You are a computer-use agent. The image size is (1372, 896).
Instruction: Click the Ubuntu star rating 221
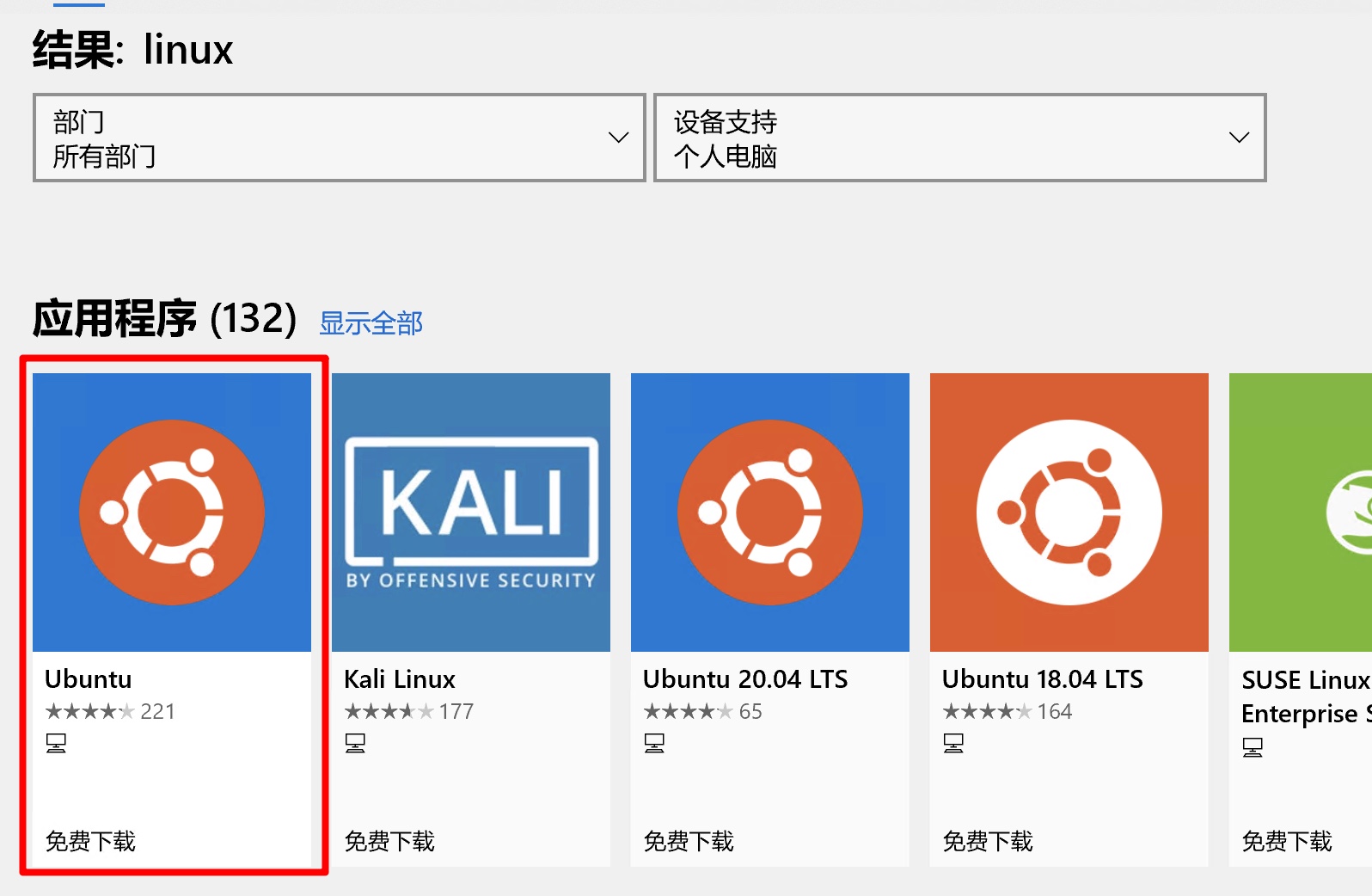(110, 711)
